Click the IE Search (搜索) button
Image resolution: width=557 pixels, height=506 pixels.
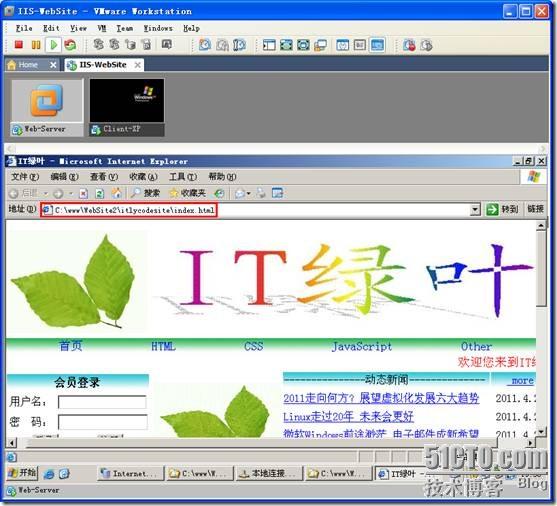(145, 193)
